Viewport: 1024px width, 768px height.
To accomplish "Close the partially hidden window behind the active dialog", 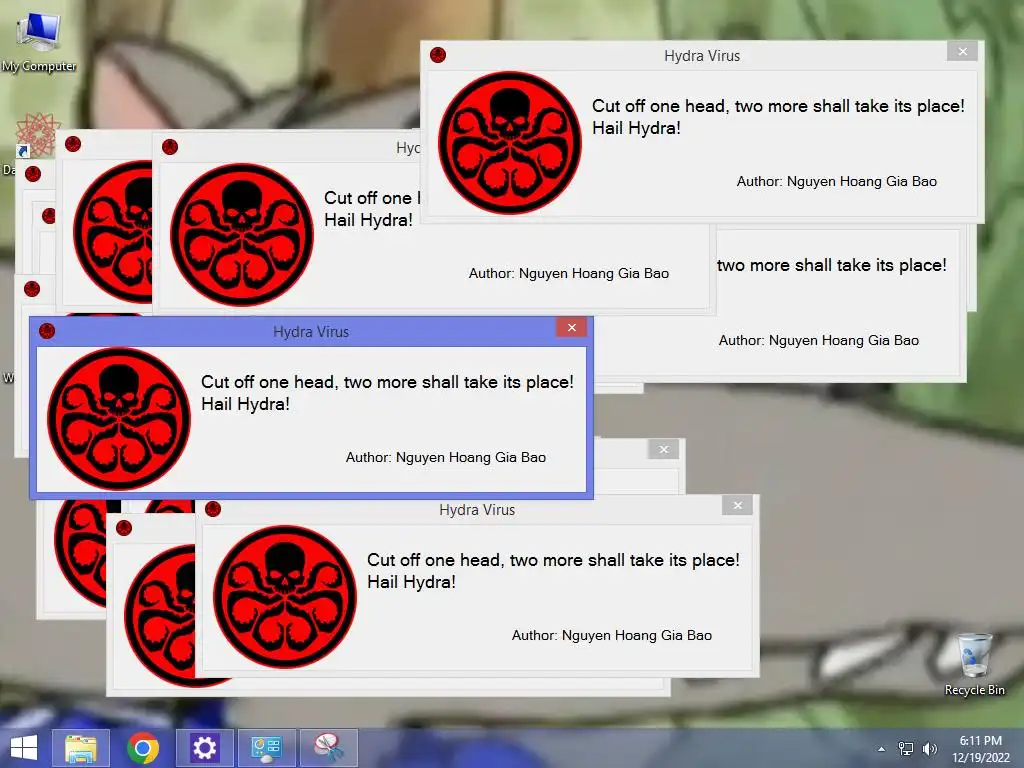I will (x=664, y=449).
